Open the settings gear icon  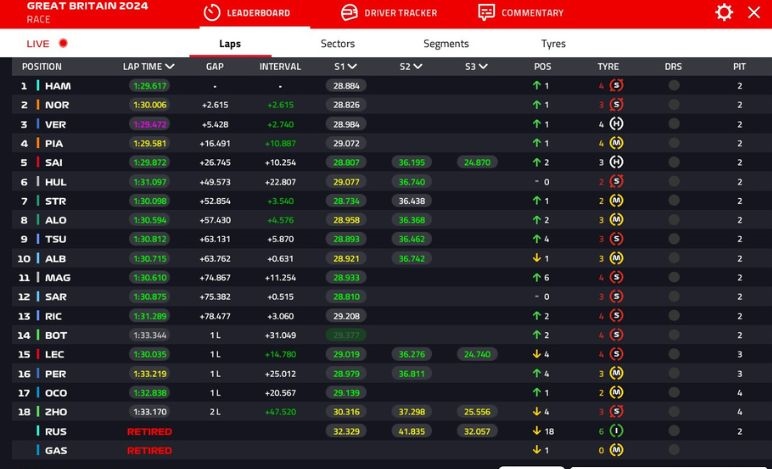pos(724,13)
